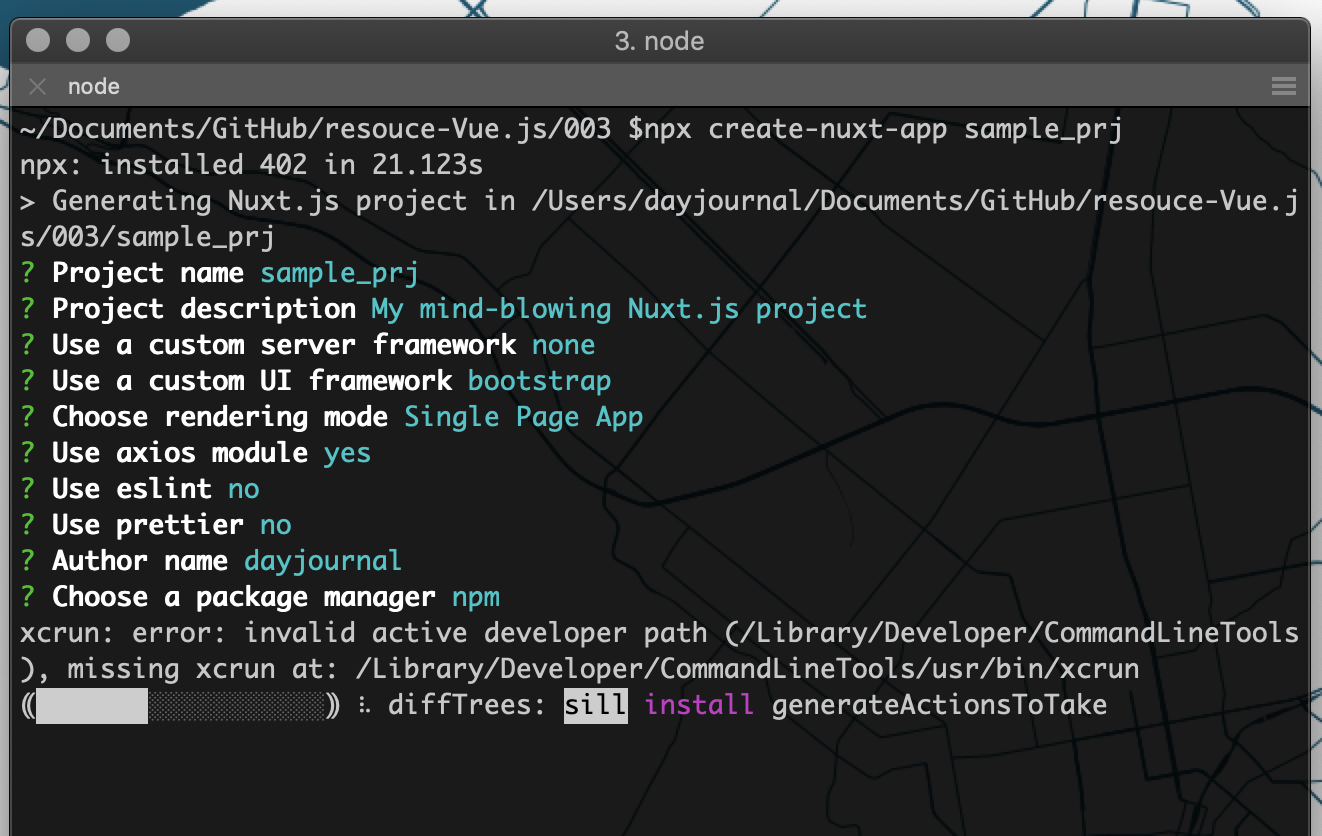The width and height of the screenshot is (1322, 836).
Task: Click the 'Choose rendering mode' prompt
Action: coord(220,417)
